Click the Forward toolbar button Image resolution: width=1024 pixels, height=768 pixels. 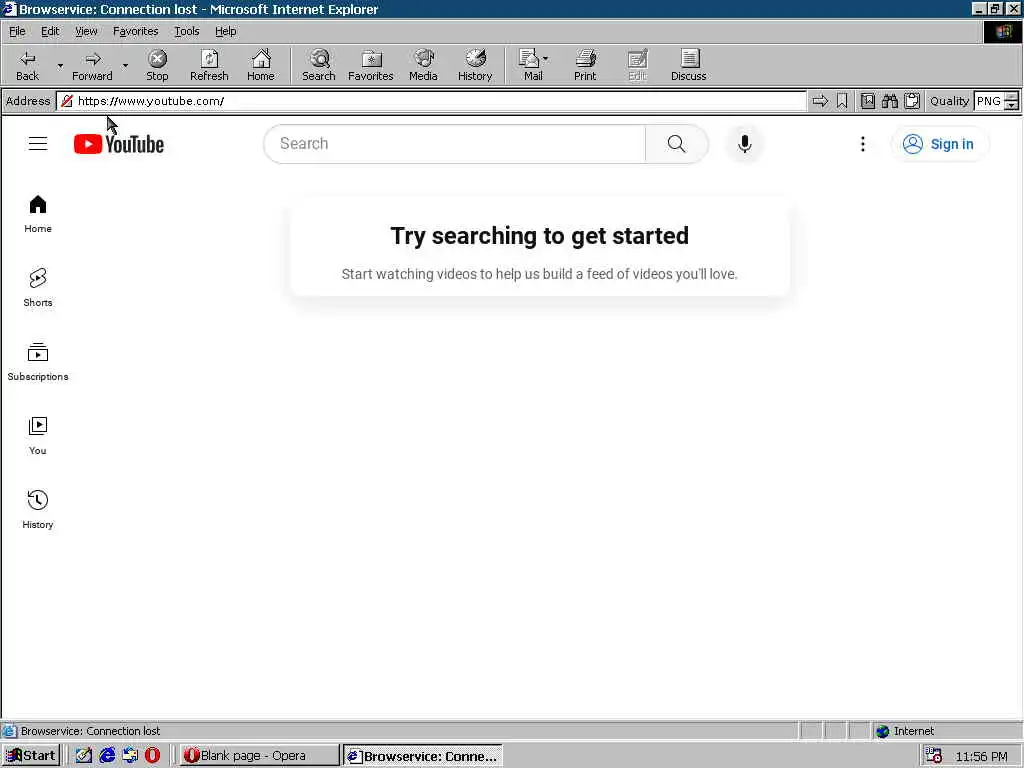92,65
